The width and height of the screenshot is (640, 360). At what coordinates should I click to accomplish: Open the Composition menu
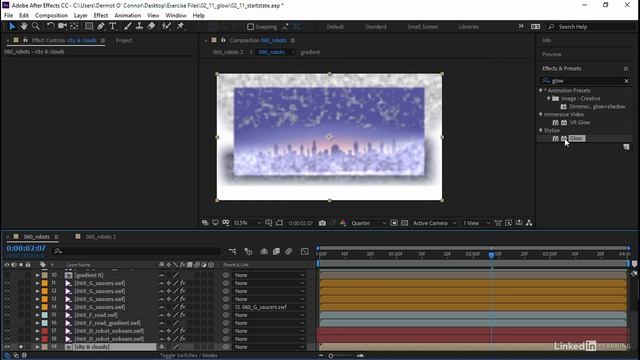click(x=51, y=16)
